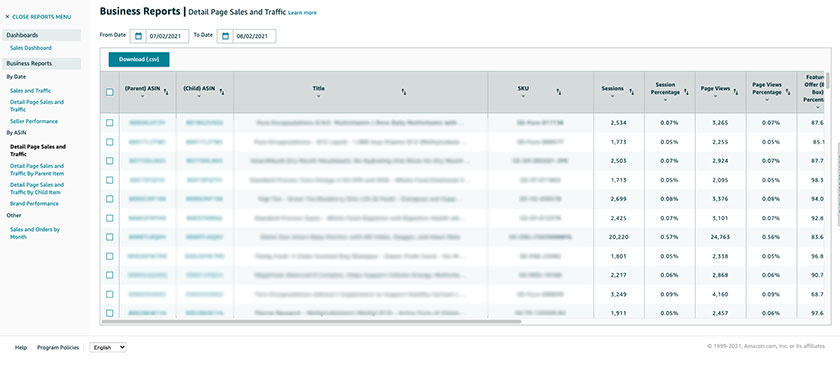Click the 24,763 page views cell
The image size is (840, 371).
[721, 237]
